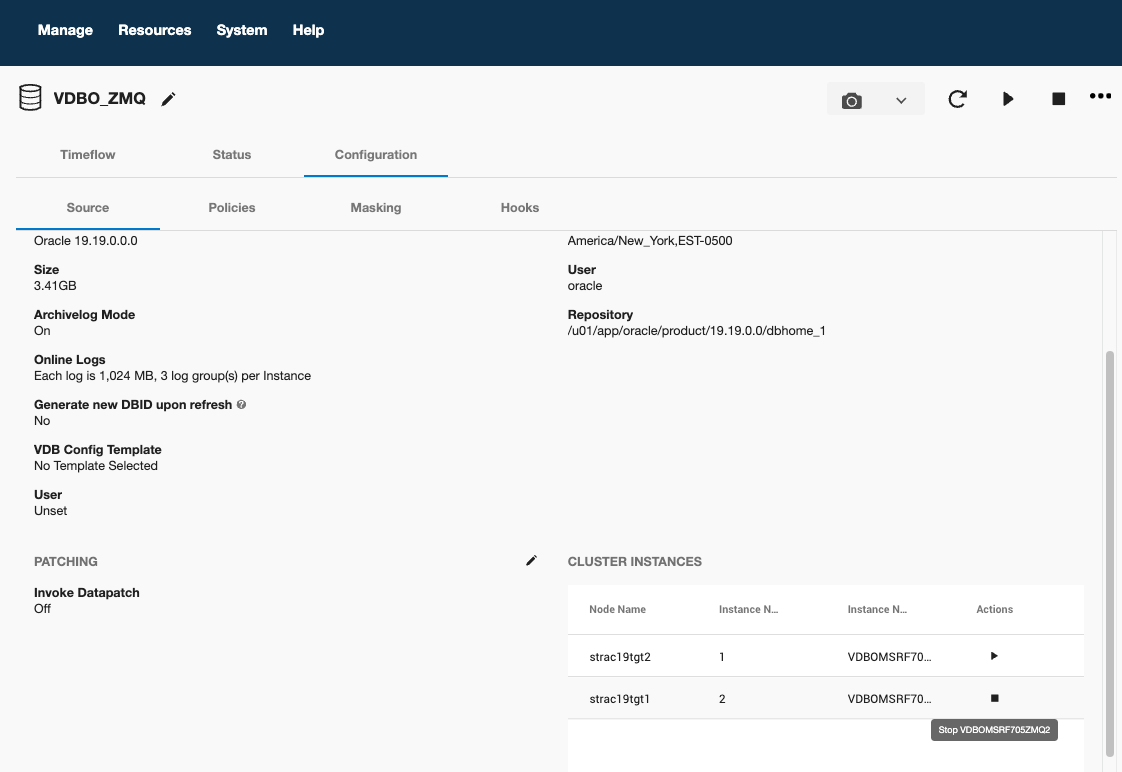Refresh the VDBO_ZMQ virtual database

click(957, 98)
